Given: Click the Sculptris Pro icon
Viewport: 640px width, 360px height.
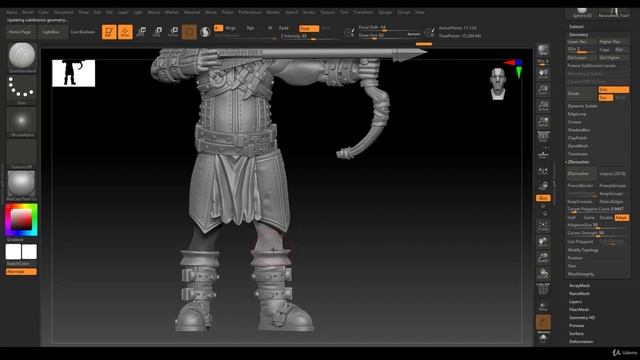Looking at the screenshot, I should coord(205,32).
